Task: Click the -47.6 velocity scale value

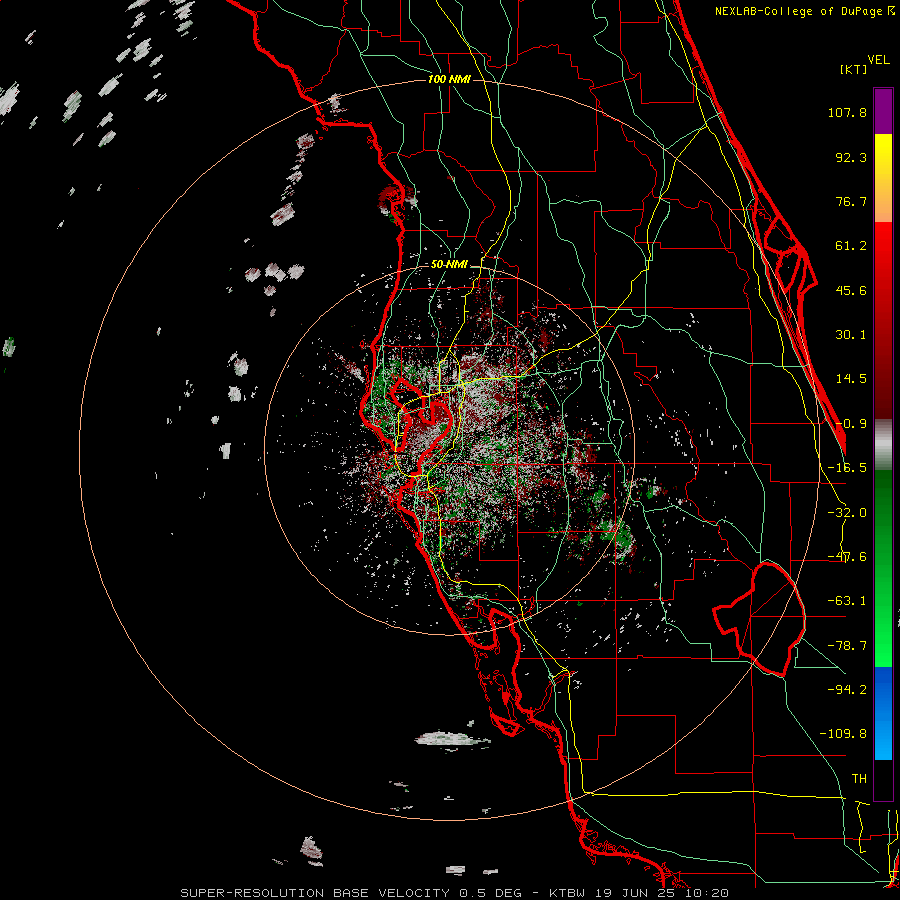Action: click(847, 557)
